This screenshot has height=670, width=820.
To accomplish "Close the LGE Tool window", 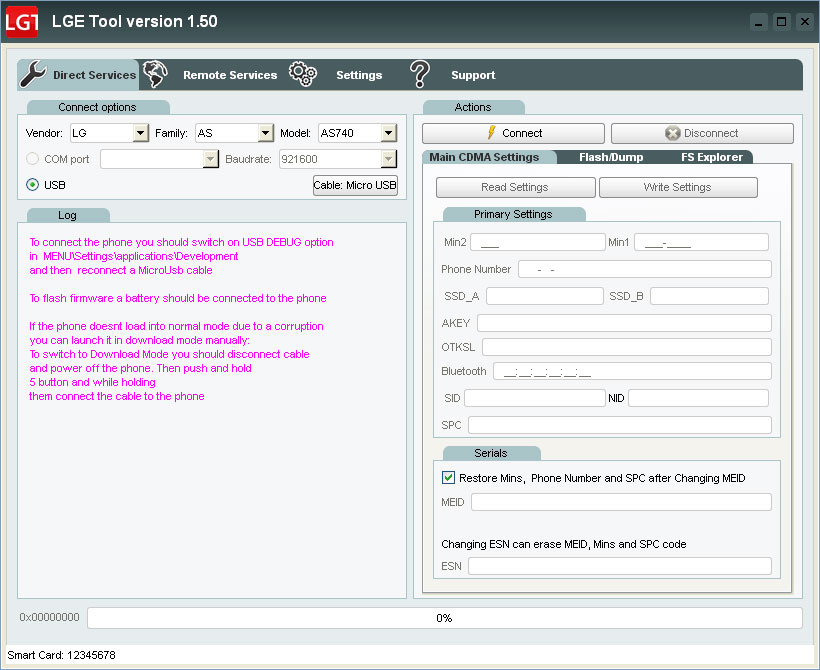I will click(x=805, y=22).
